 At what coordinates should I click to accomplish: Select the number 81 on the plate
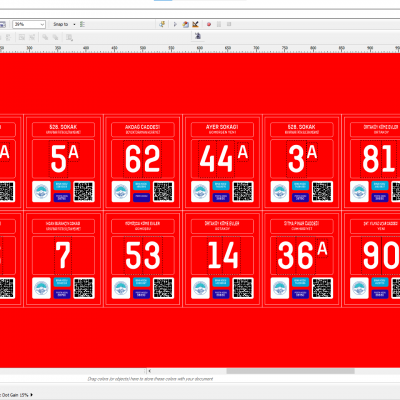coord(379,159)
